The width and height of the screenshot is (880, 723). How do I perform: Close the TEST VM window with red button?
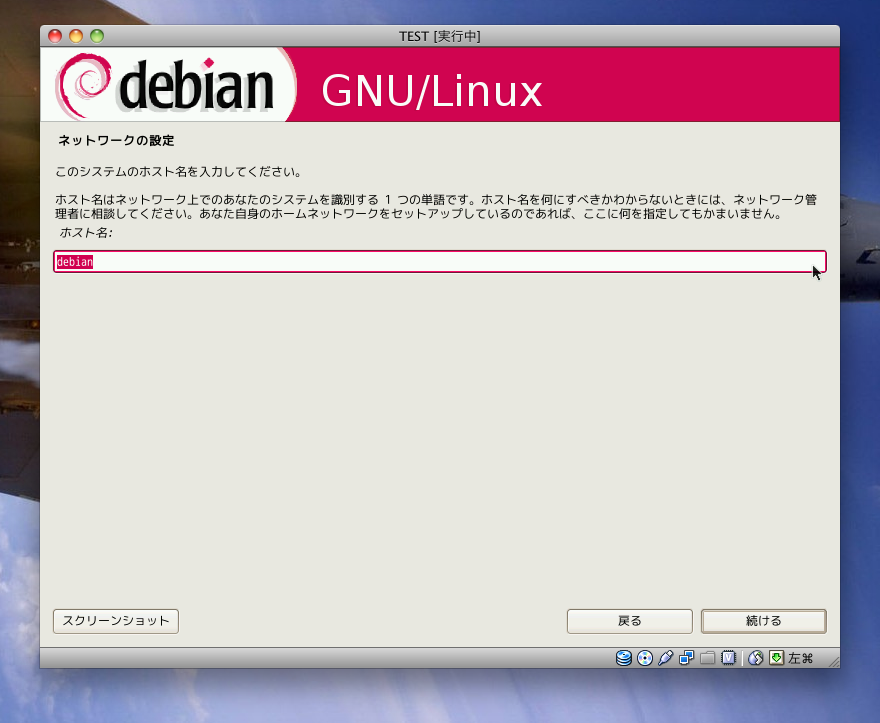55,36
